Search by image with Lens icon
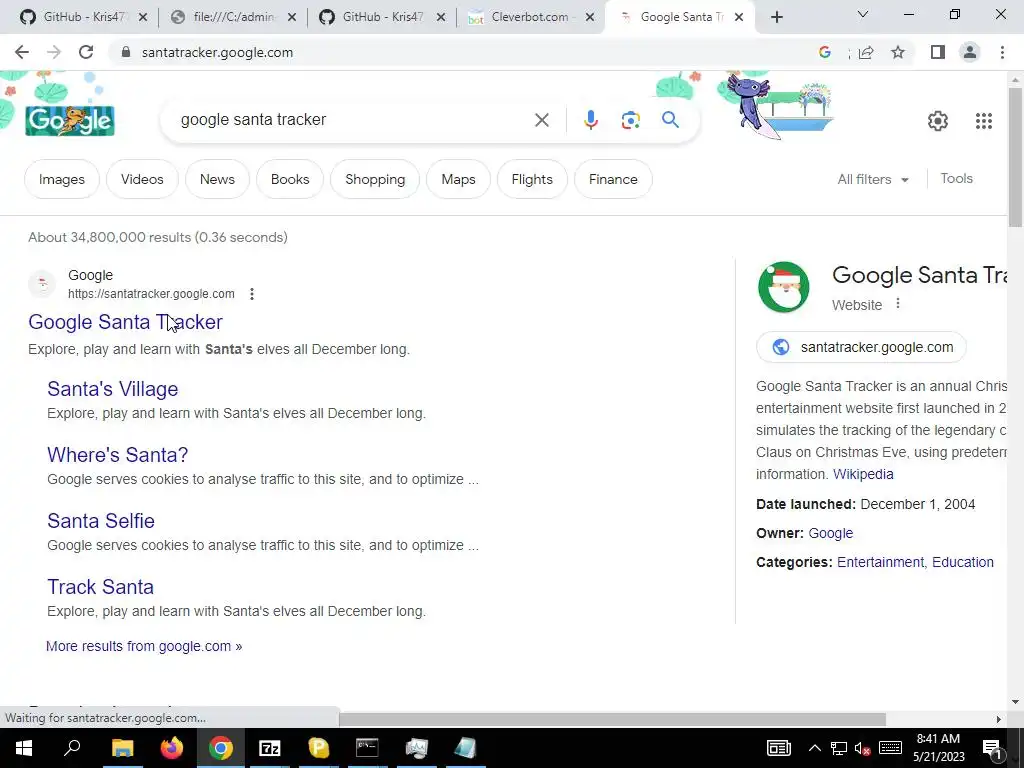Image resolution: width=1024 pixels, height=768 pixels. coord(630,120)
